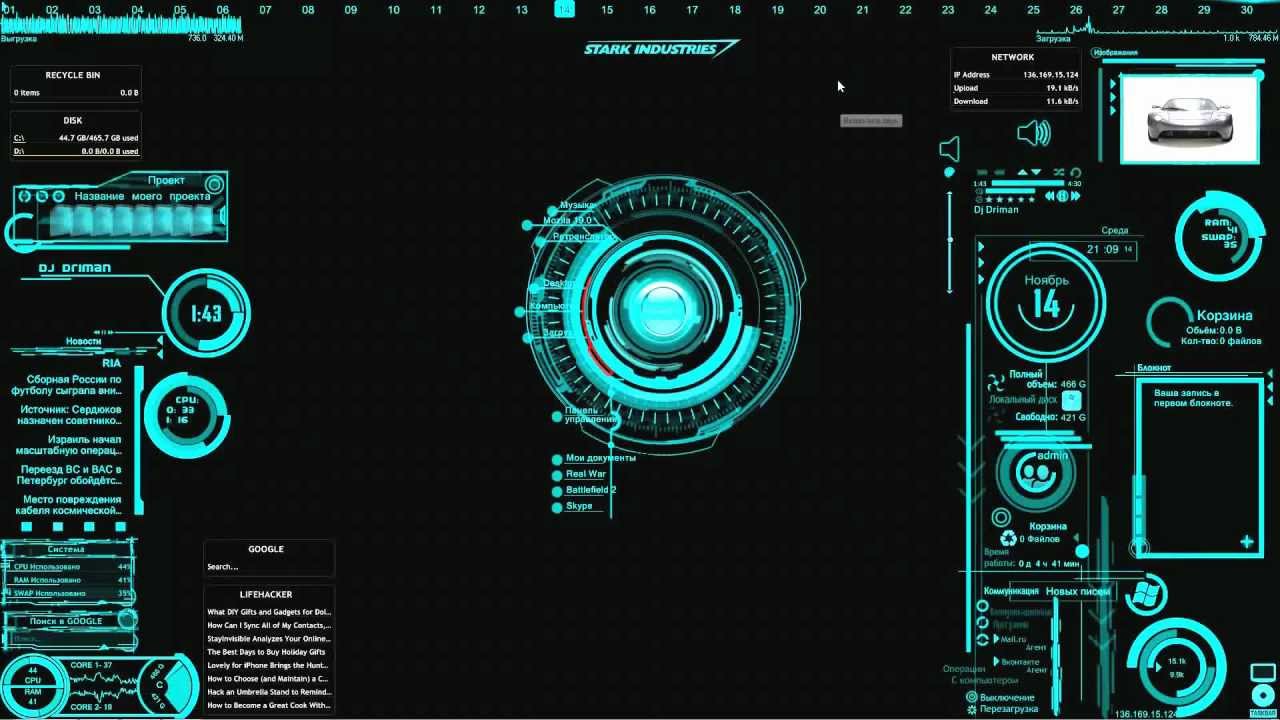Screen dimensions: 1280x720
Task: Click the RAM SWAP gauge widget
Action: (x=1220, y=236)
